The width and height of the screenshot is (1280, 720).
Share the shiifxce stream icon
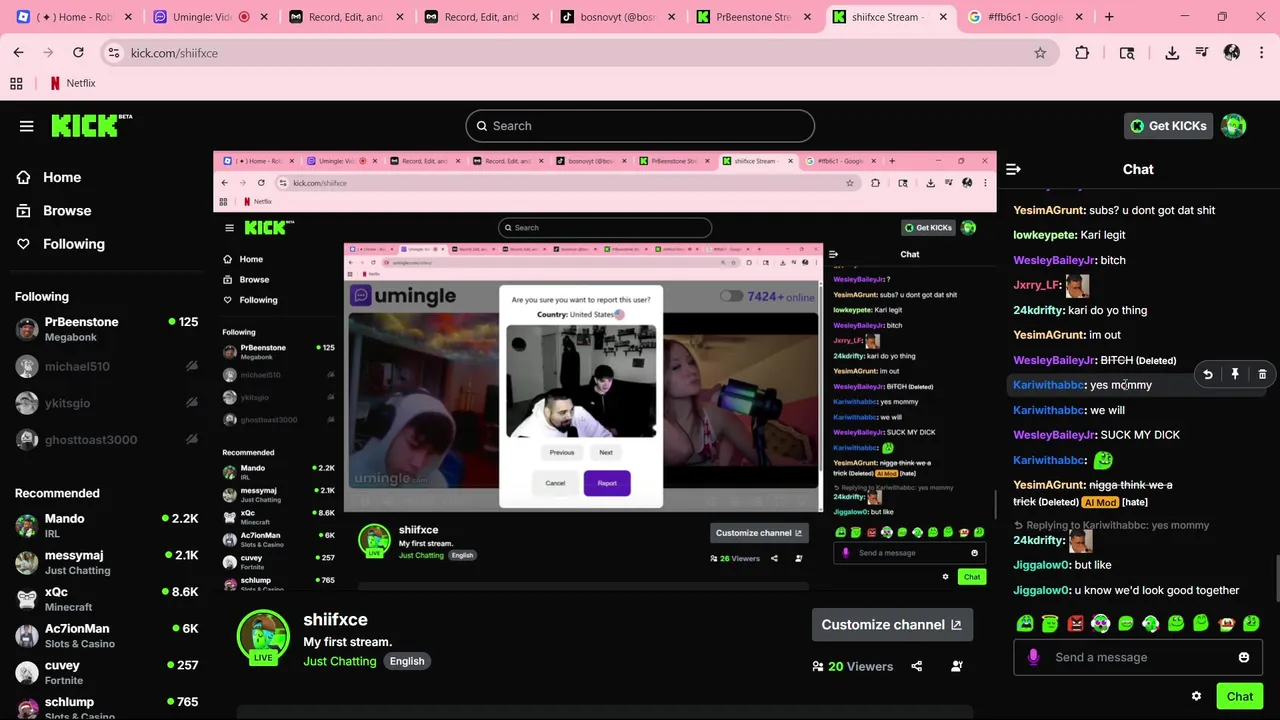(x=917, y=666)
